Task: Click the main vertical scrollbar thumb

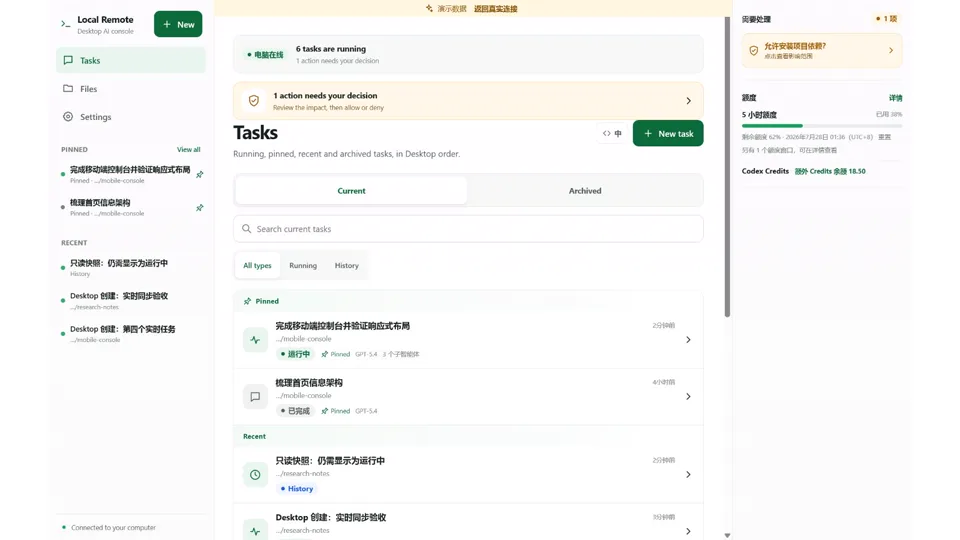Action: pyautogui.click(x=727, y=165)
